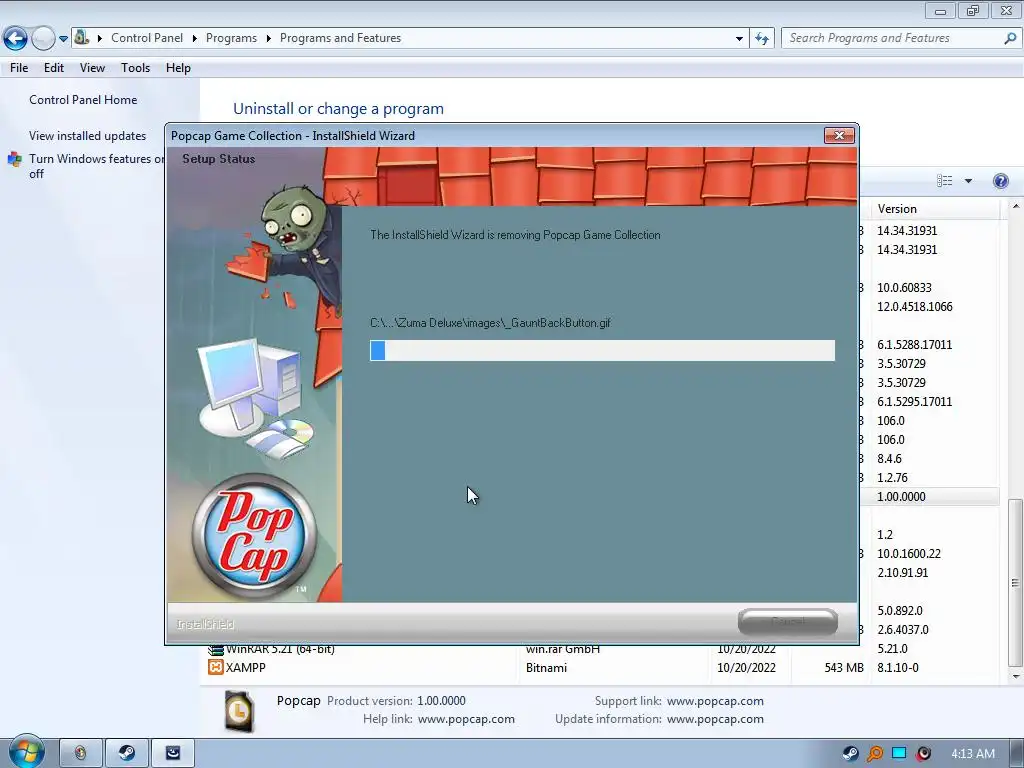1024x768 pixels.
Task: Click the 4:13 AM taskbar clock
Action: pos(972,754)
